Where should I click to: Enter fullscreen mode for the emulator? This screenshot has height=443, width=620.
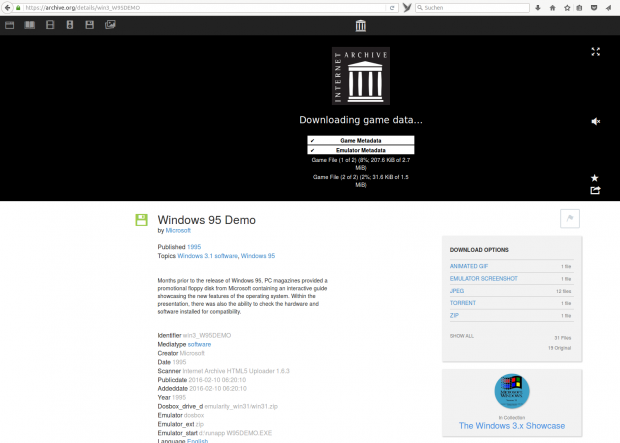point(595,51)
